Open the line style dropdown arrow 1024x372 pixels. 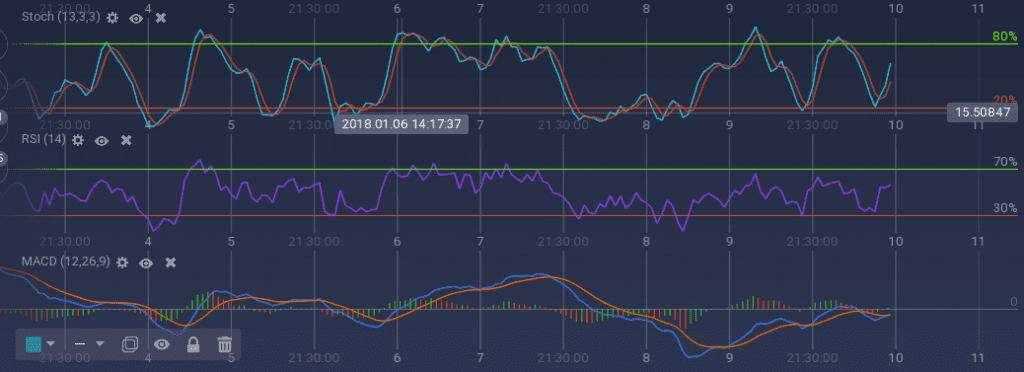(x=100, y=344)
